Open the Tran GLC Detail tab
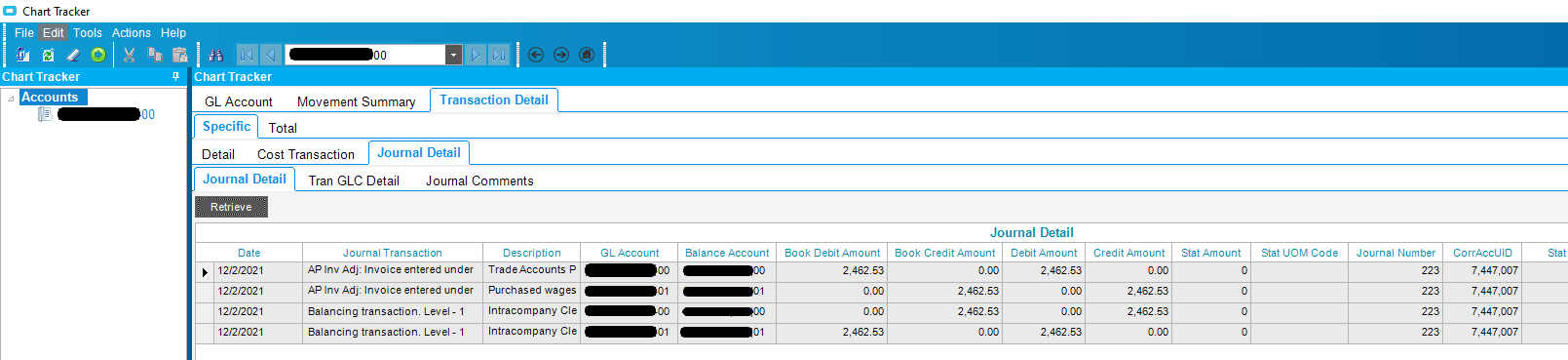 tap(354, 180)
